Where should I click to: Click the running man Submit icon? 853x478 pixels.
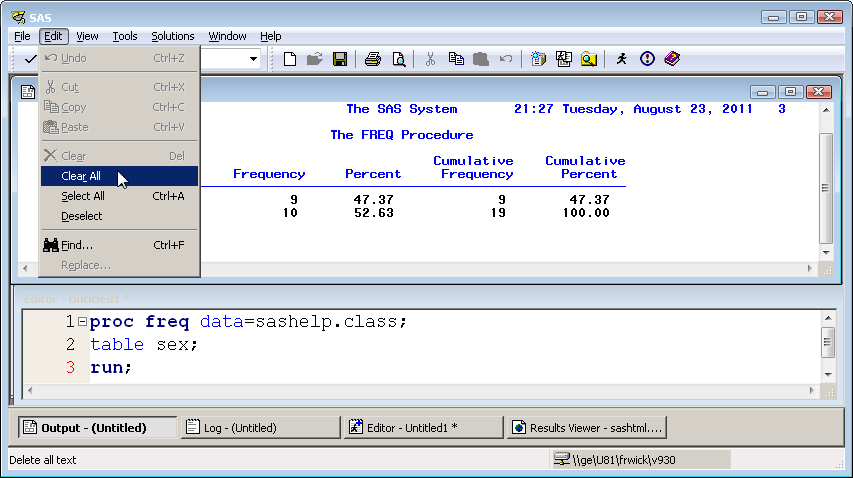click(622, 59)
